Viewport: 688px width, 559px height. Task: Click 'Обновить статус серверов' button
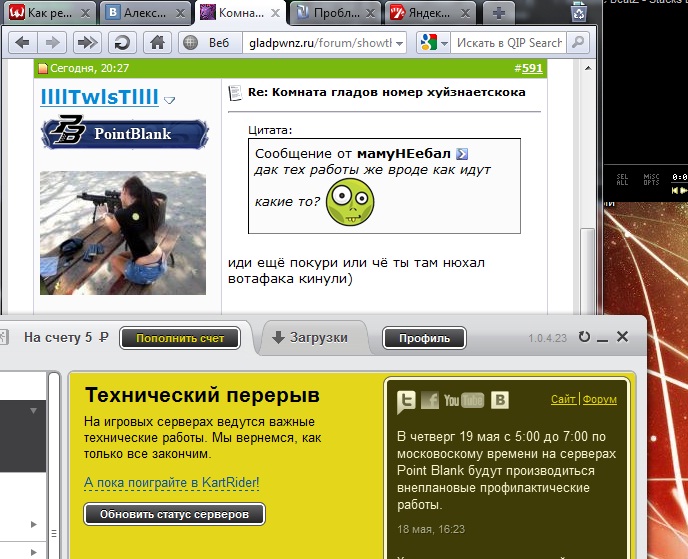point(174,514)
